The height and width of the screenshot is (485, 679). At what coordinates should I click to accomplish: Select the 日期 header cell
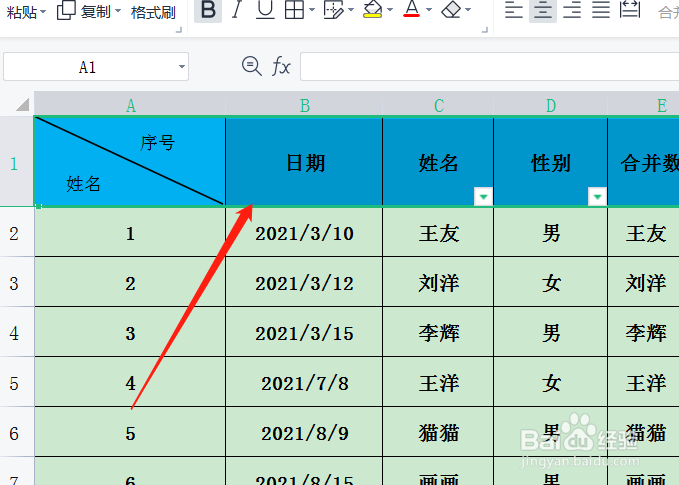304,162
